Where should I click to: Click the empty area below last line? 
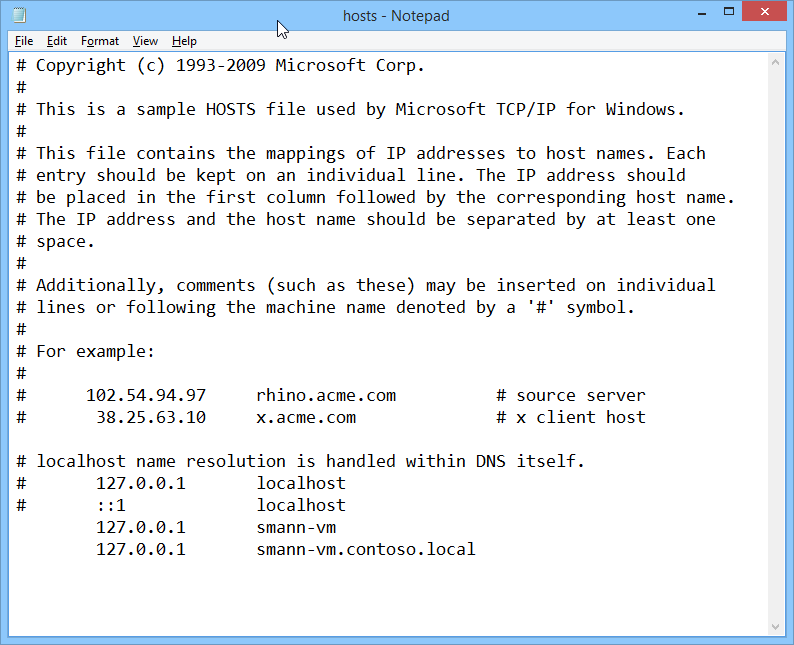click(388, 597)
